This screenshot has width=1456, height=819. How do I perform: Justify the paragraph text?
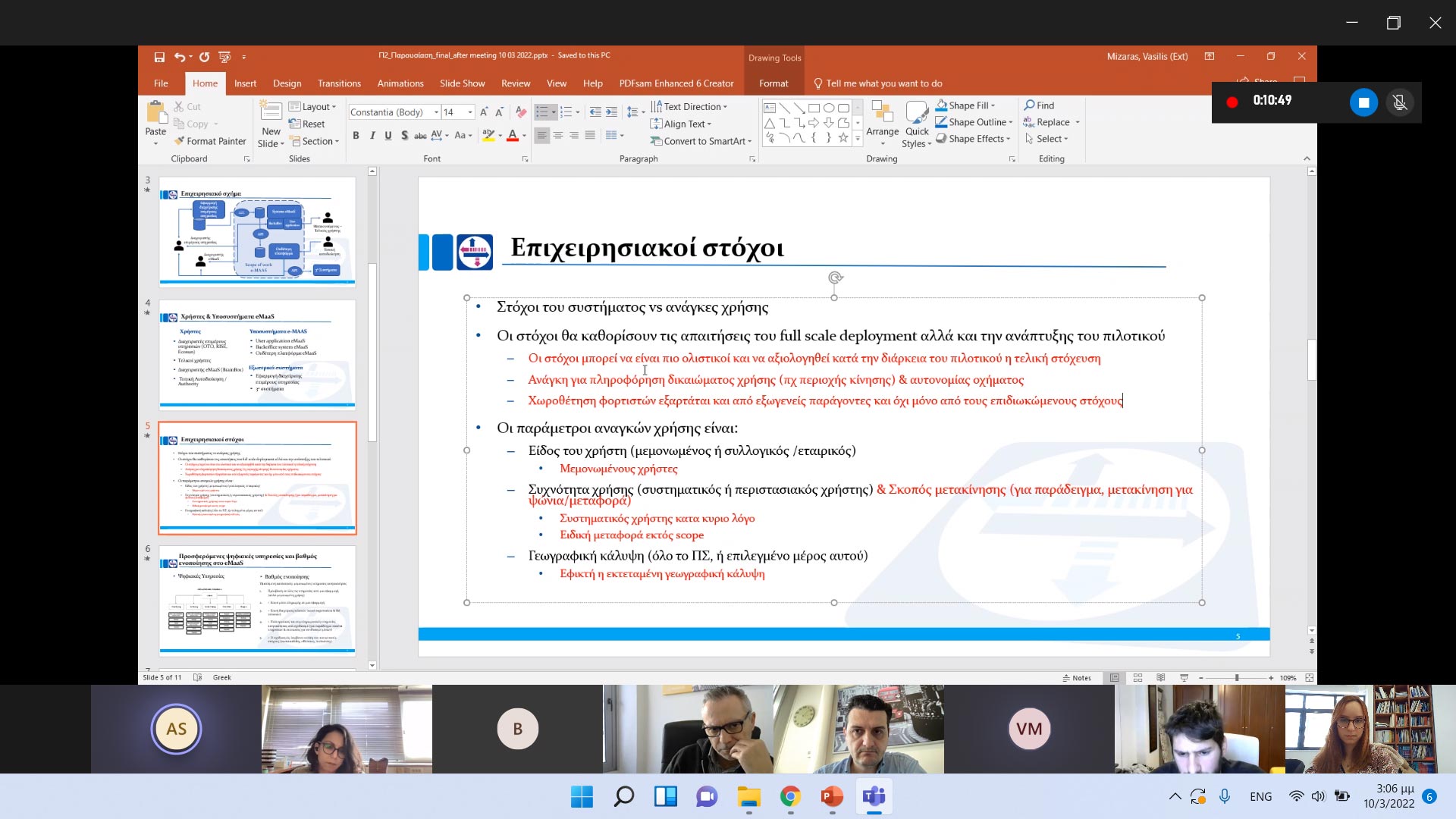[590, 136]
